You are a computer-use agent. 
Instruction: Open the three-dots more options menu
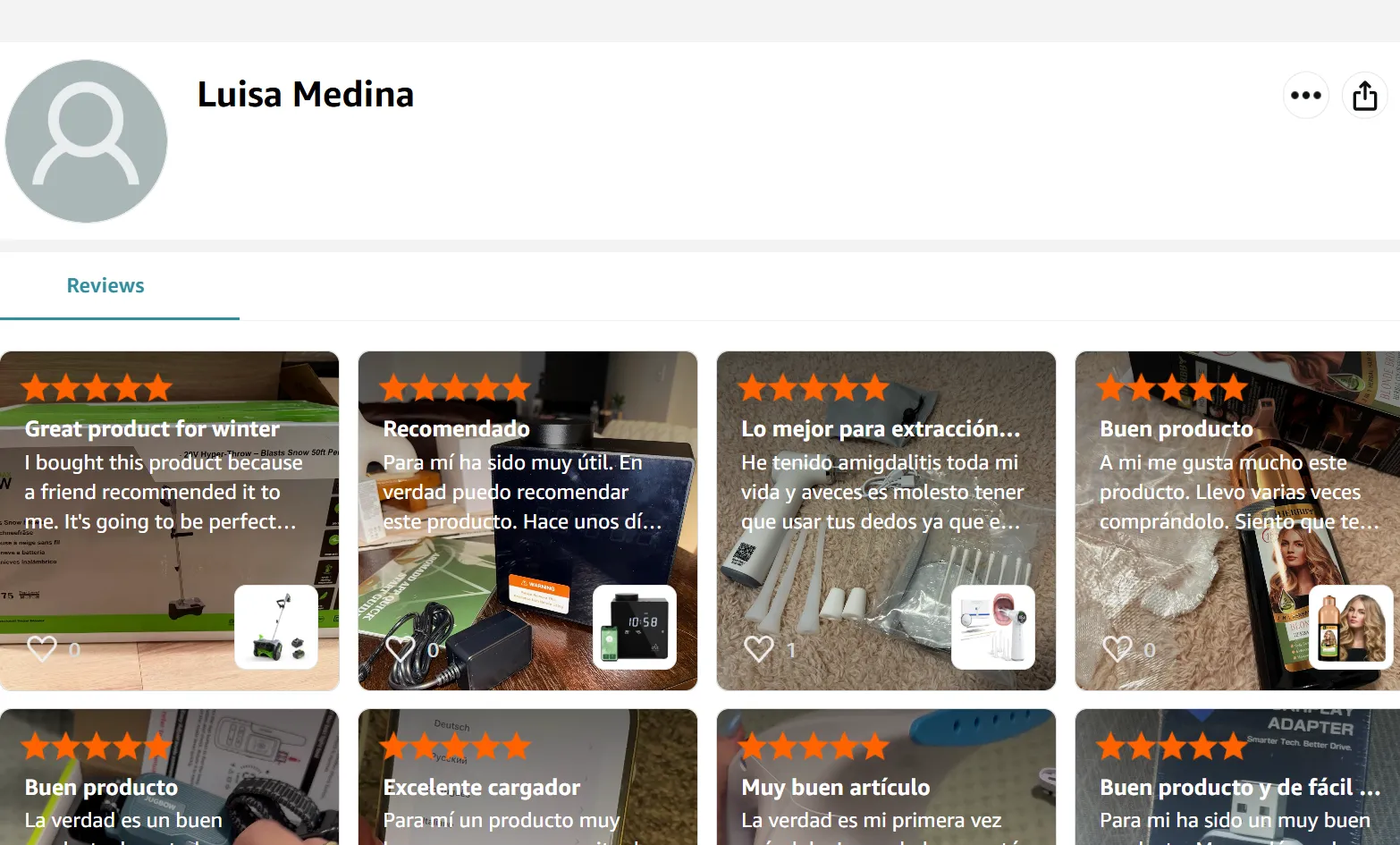tap(1305, 96)
